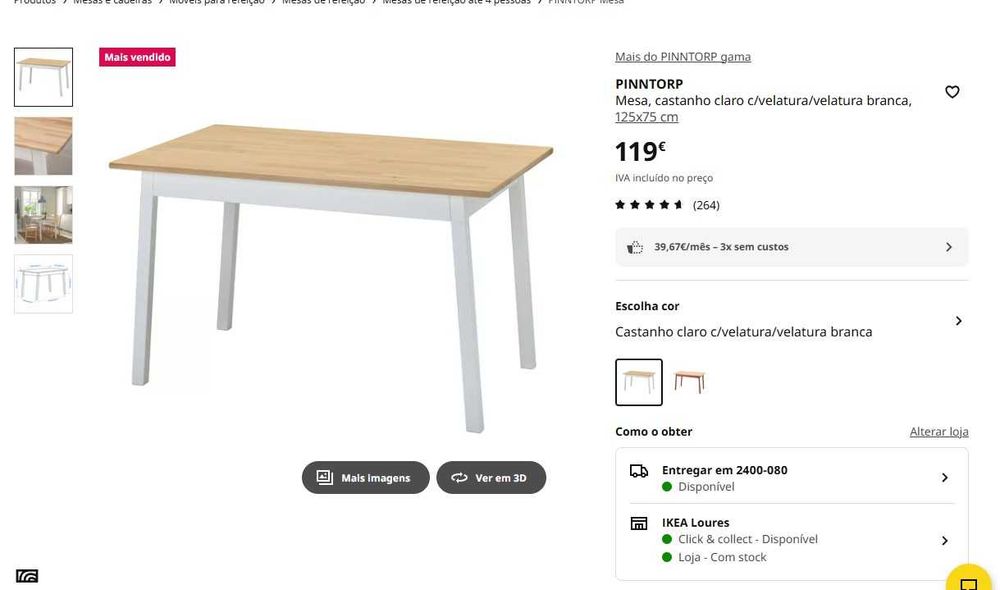Viewport: 1000px width, 590px height.
Task: Click the bottom-left cookie/accessibility icon
Action: (27, 576)
